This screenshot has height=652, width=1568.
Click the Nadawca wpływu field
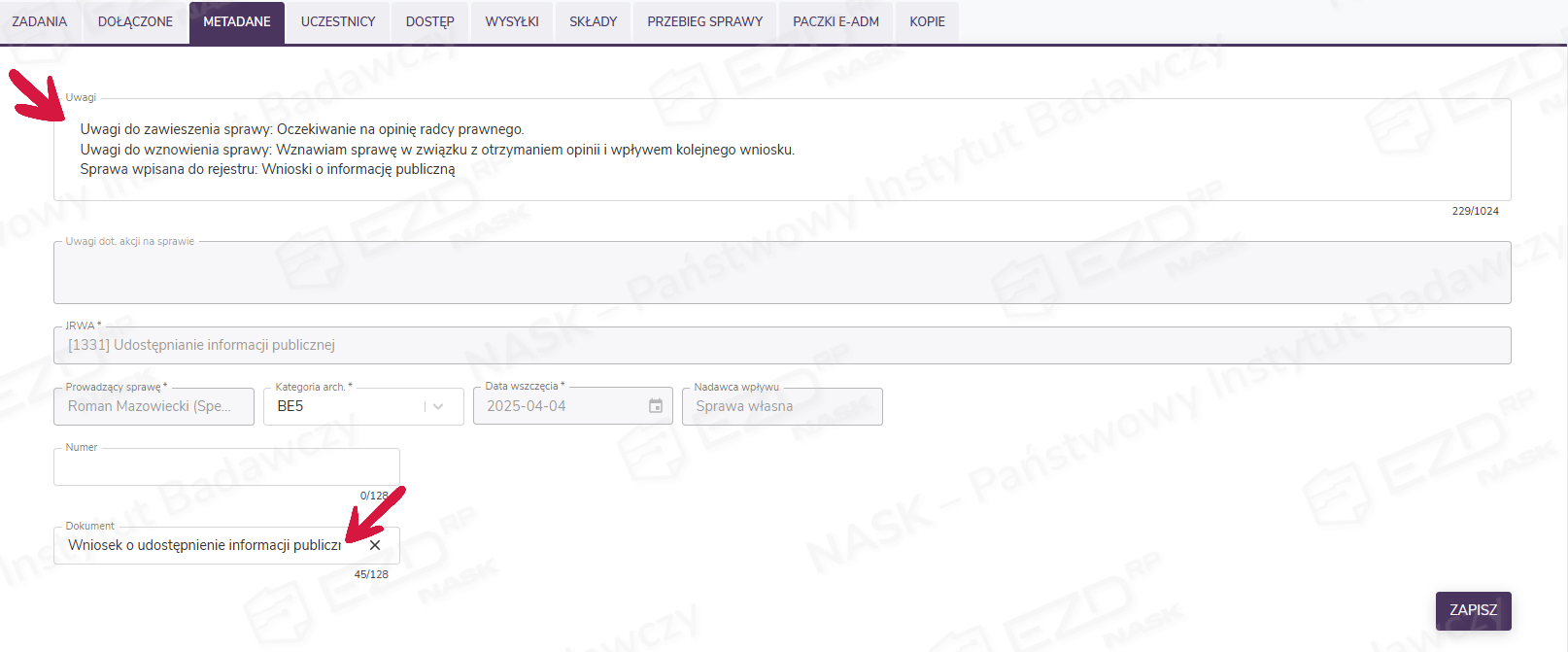click(782, 406)
